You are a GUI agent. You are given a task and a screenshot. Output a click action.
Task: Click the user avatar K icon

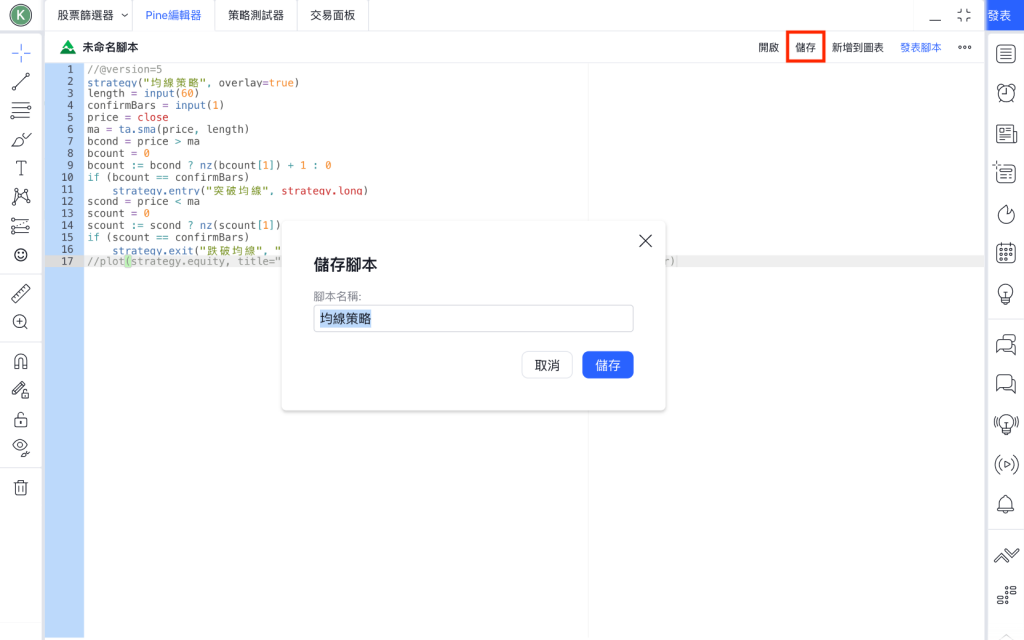[21, 15]
